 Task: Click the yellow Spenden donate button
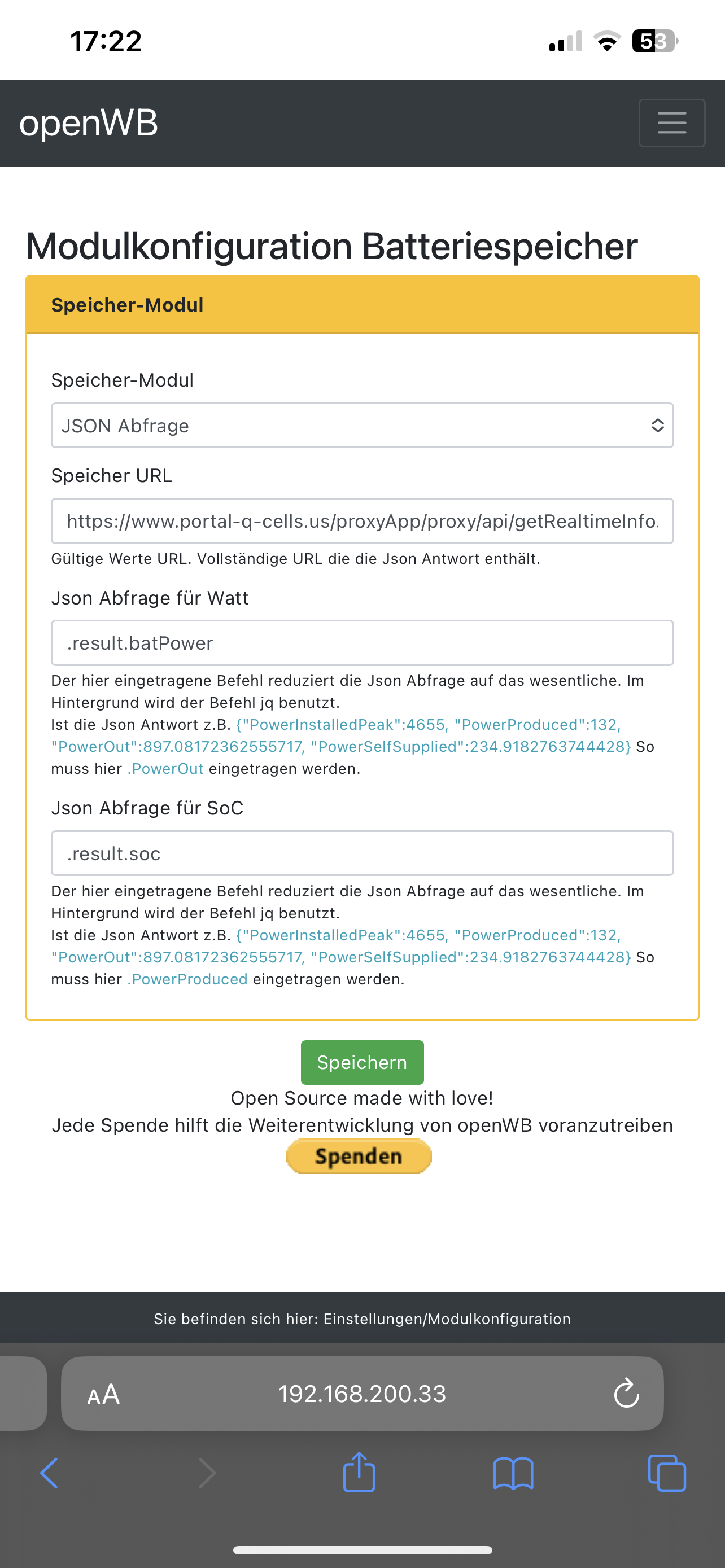pyautogui.click(x=359, y=1156)
